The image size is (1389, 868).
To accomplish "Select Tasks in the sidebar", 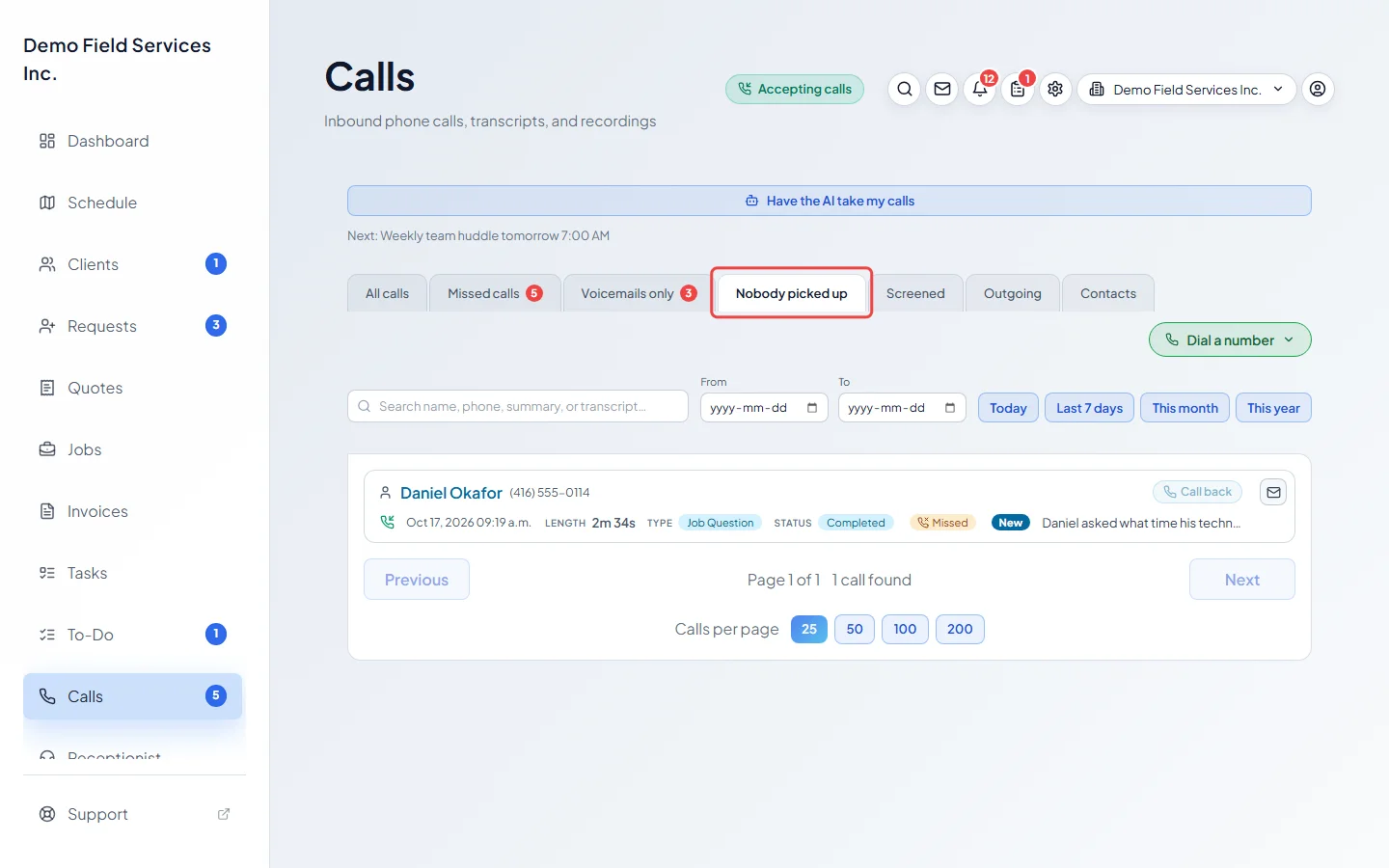I will 132,573.
